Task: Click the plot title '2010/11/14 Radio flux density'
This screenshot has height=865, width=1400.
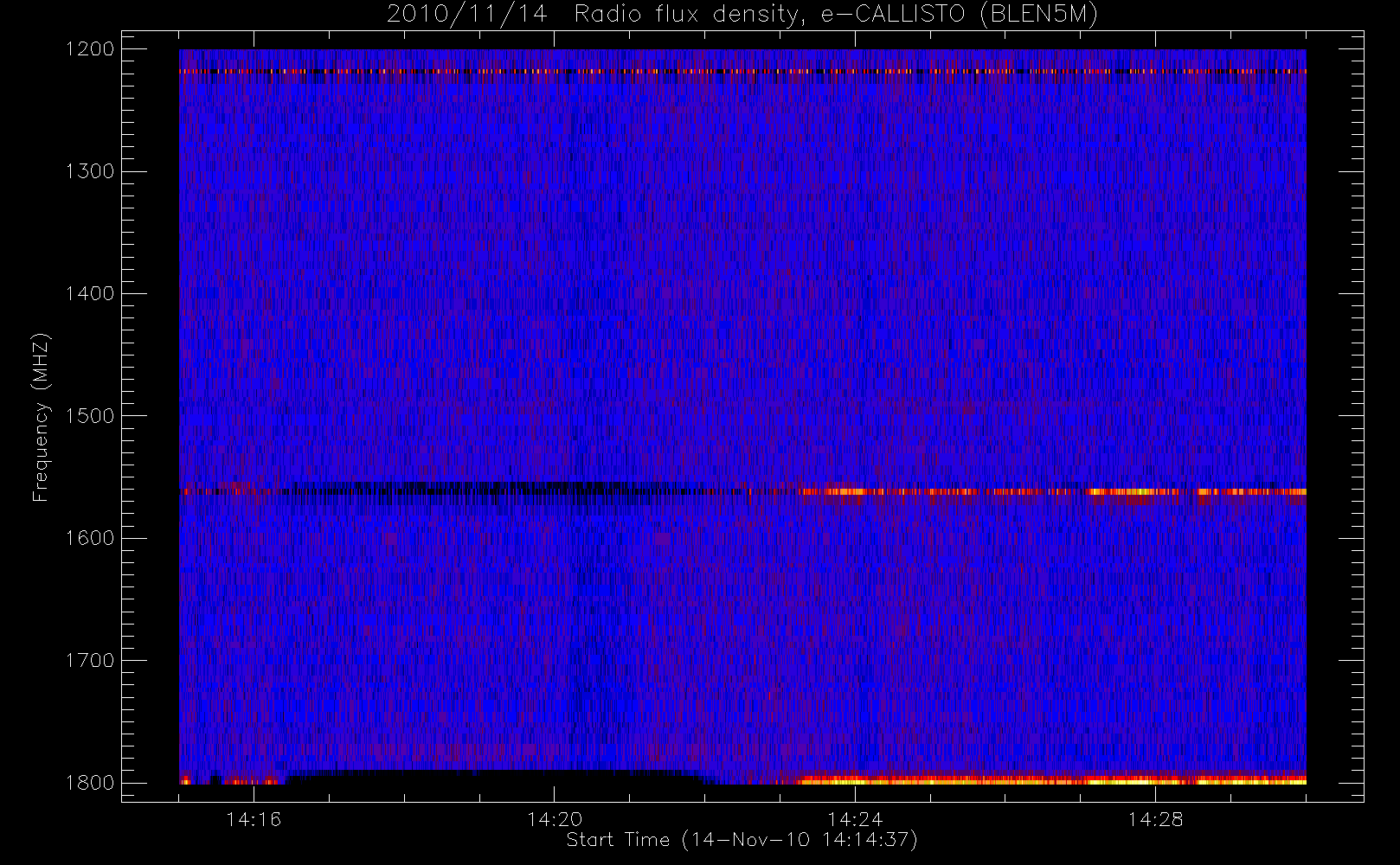Action: pos(742,15)
